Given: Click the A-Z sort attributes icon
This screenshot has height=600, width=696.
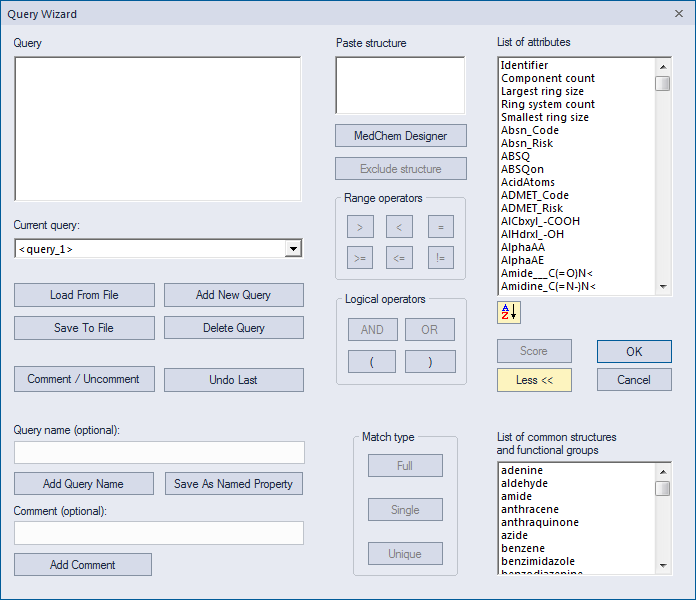Looking at the screenshot, I should pos(509,312).
